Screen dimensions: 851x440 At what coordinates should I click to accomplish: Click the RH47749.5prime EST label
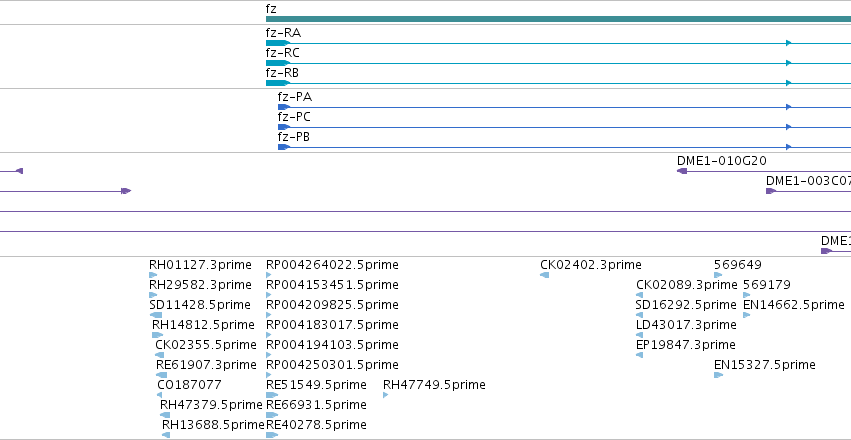point(434,385)
